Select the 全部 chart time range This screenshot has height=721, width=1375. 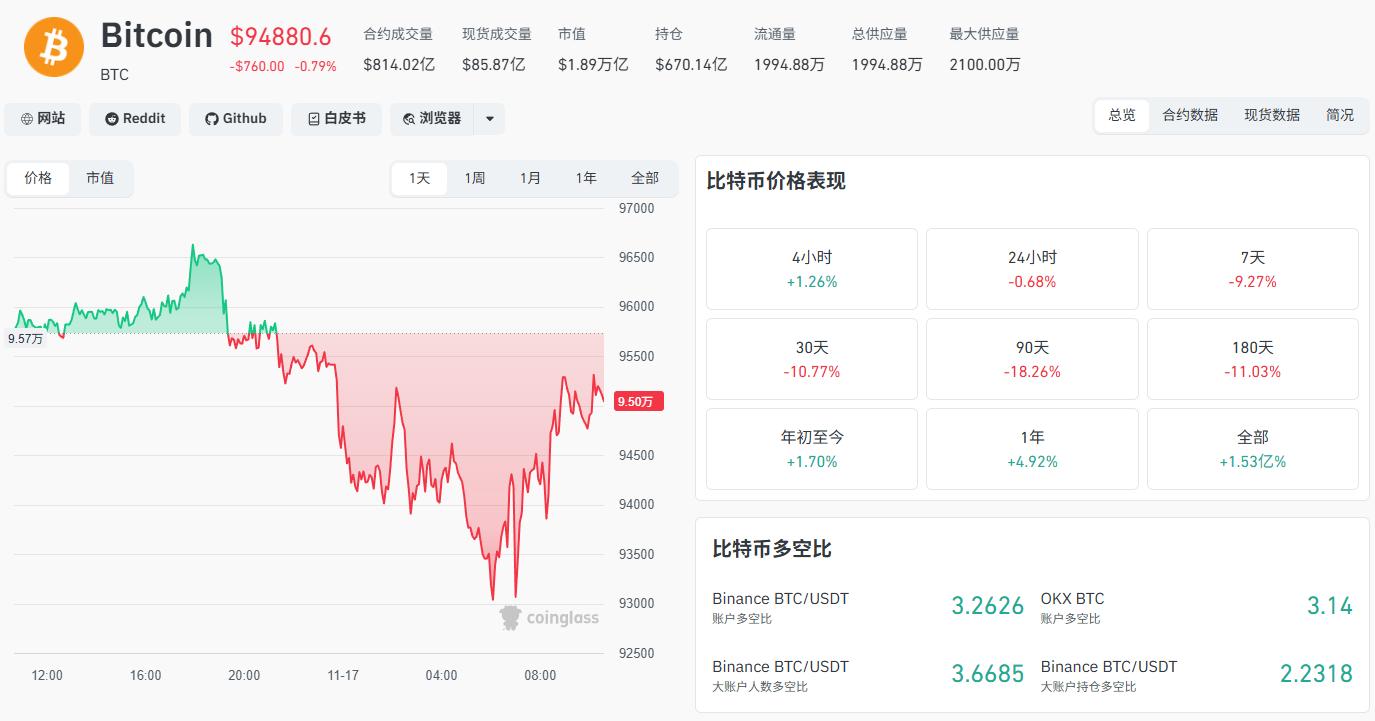tap(645, 177)
